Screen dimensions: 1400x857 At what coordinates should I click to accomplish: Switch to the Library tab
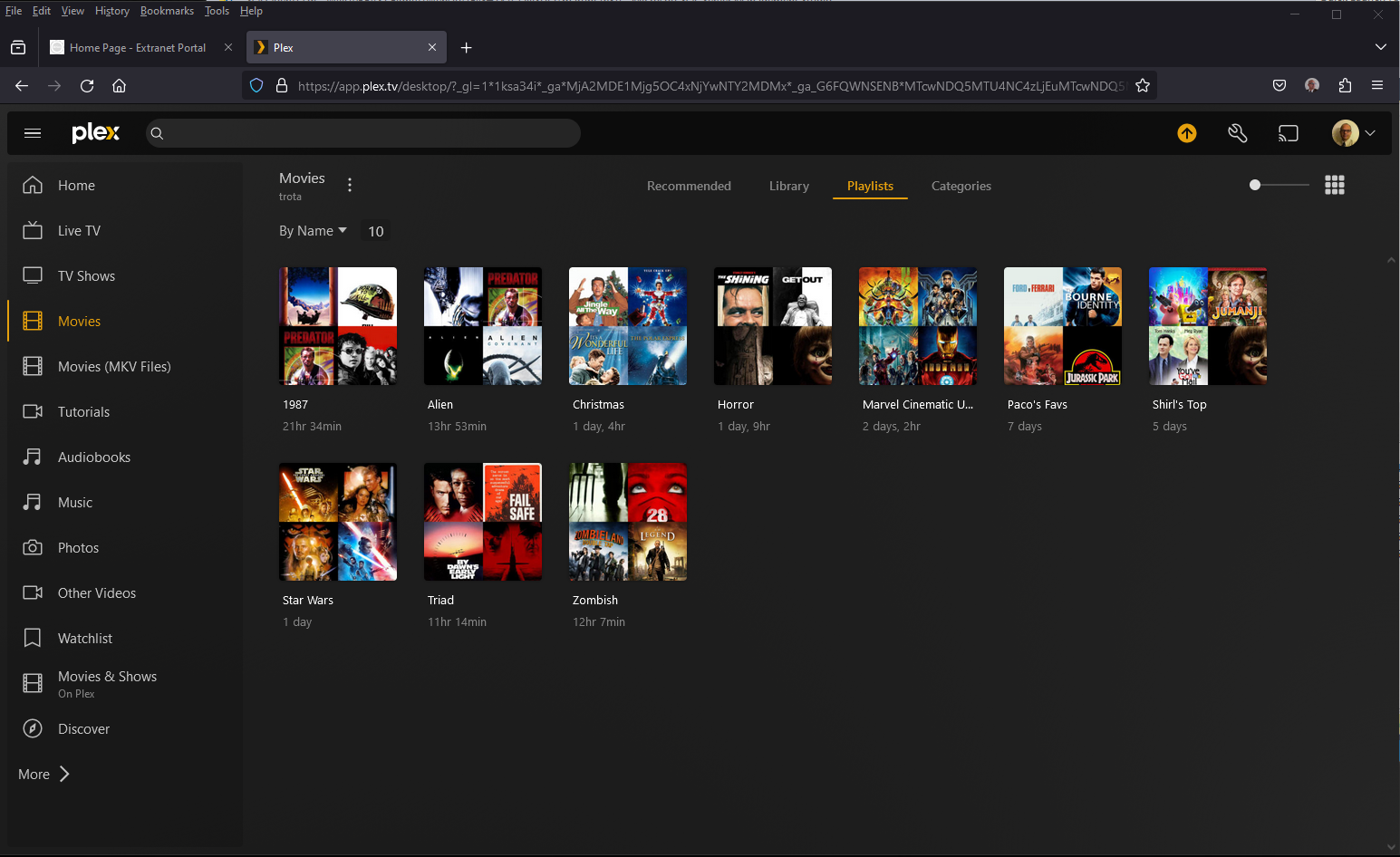tap(789, 186)
